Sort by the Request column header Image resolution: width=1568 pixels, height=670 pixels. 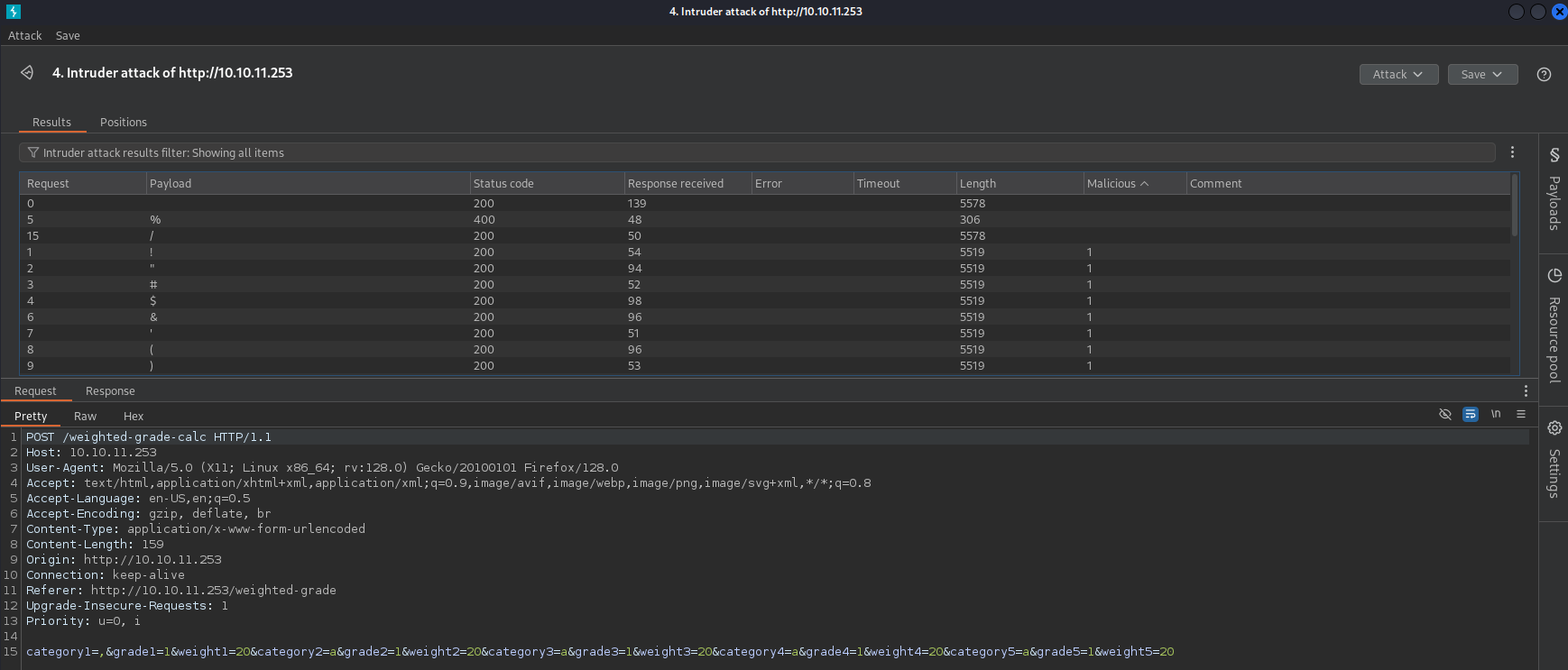click(83, 183)
